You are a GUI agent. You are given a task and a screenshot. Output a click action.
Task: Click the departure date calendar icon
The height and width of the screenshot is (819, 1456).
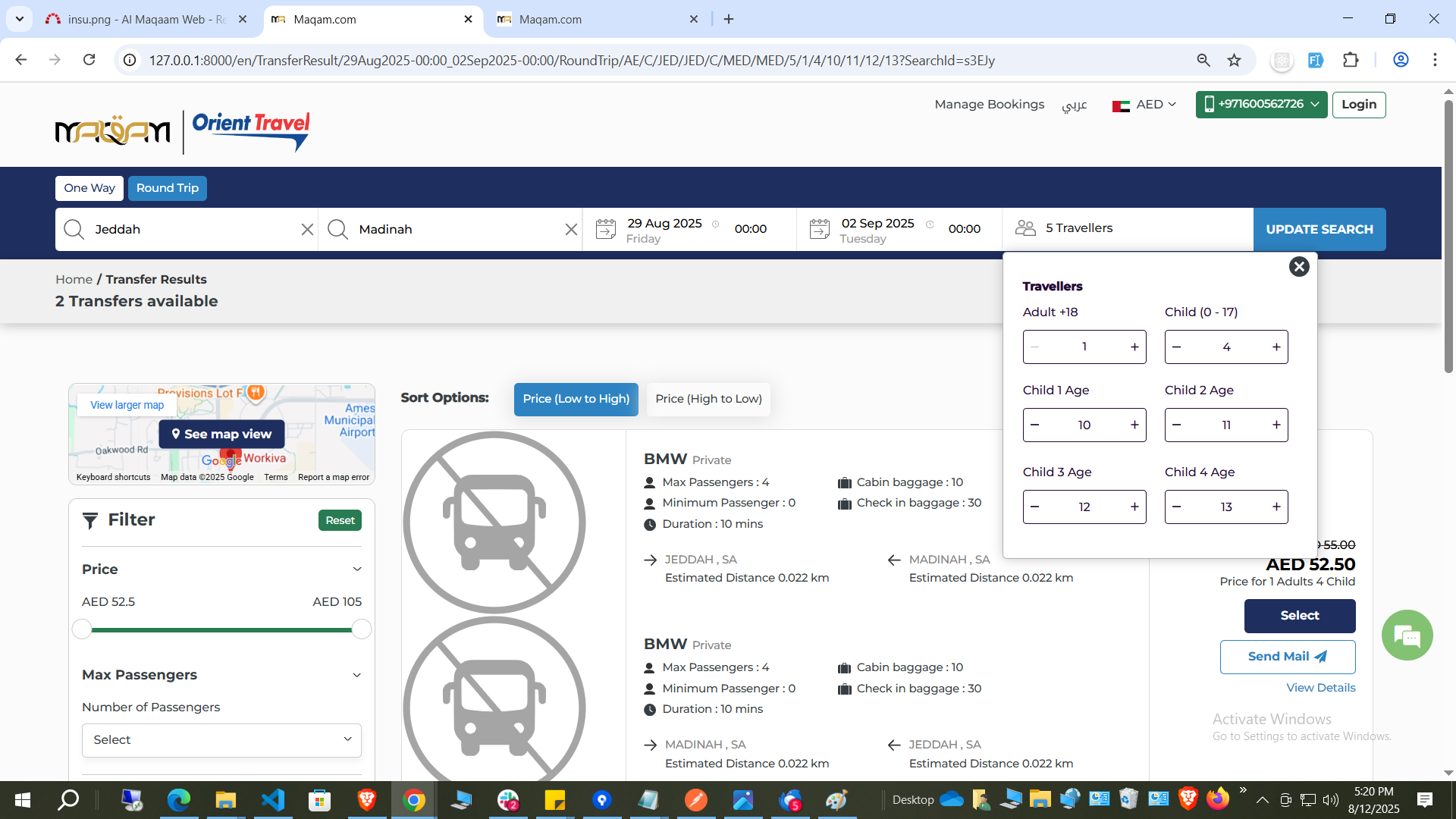pos(605,229)
